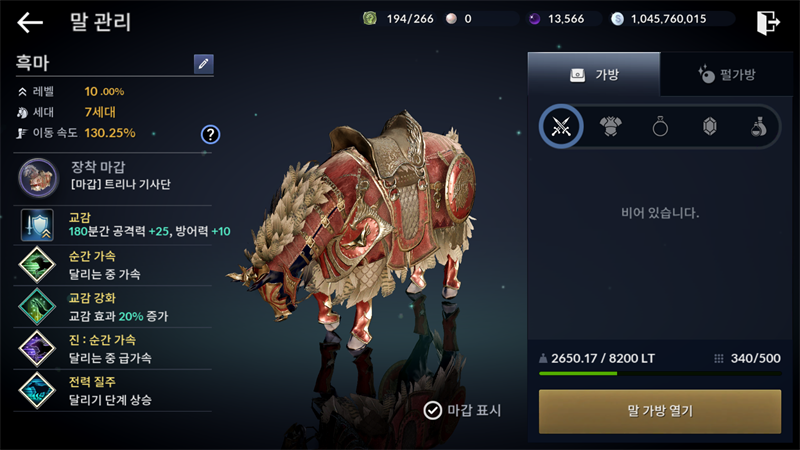
Task: Select the 교감 강화 skill entry
Action: [x=113, y=307]
